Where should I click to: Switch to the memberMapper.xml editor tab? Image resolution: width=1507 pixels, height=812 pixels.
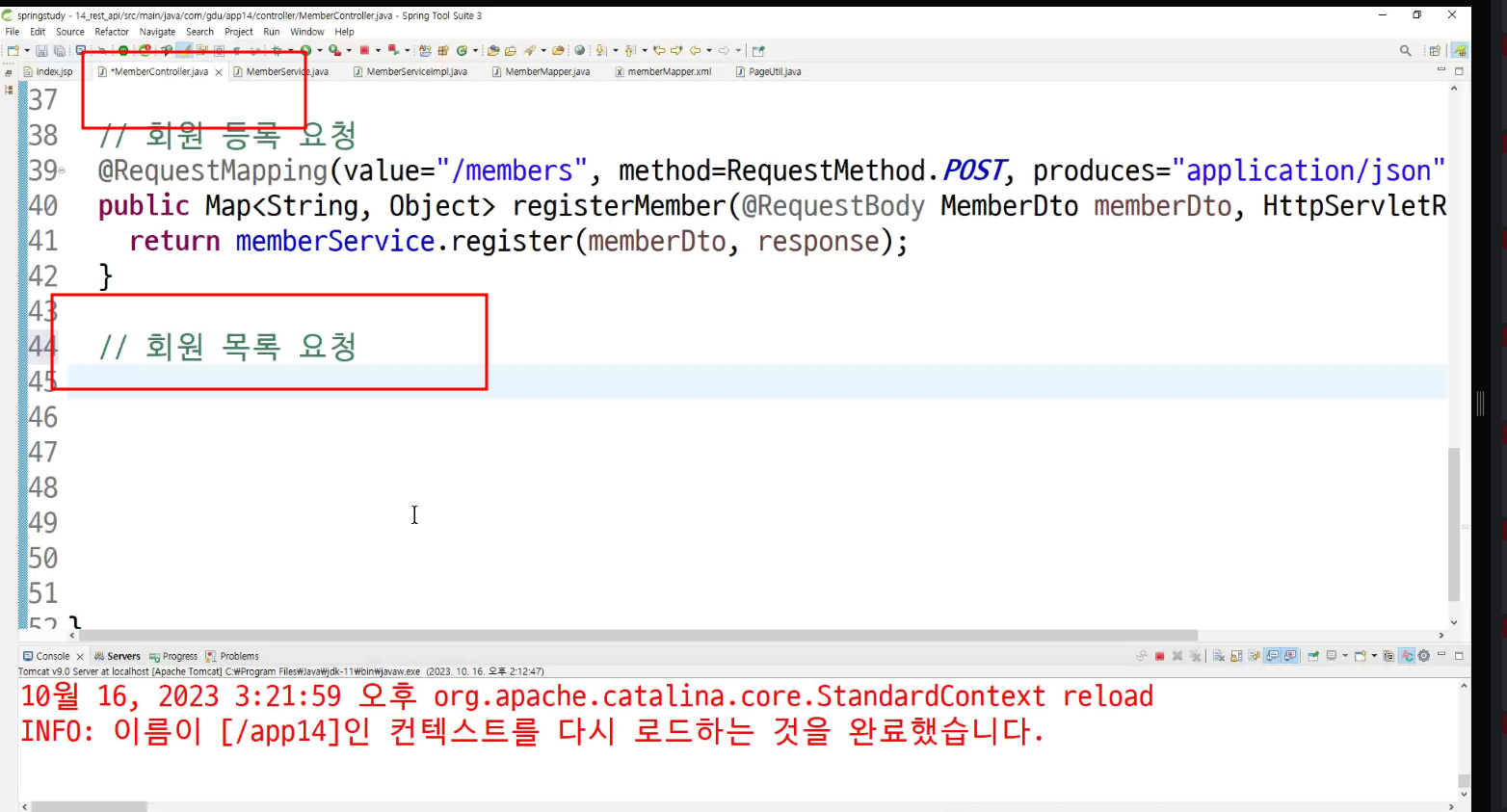(663, 71)
